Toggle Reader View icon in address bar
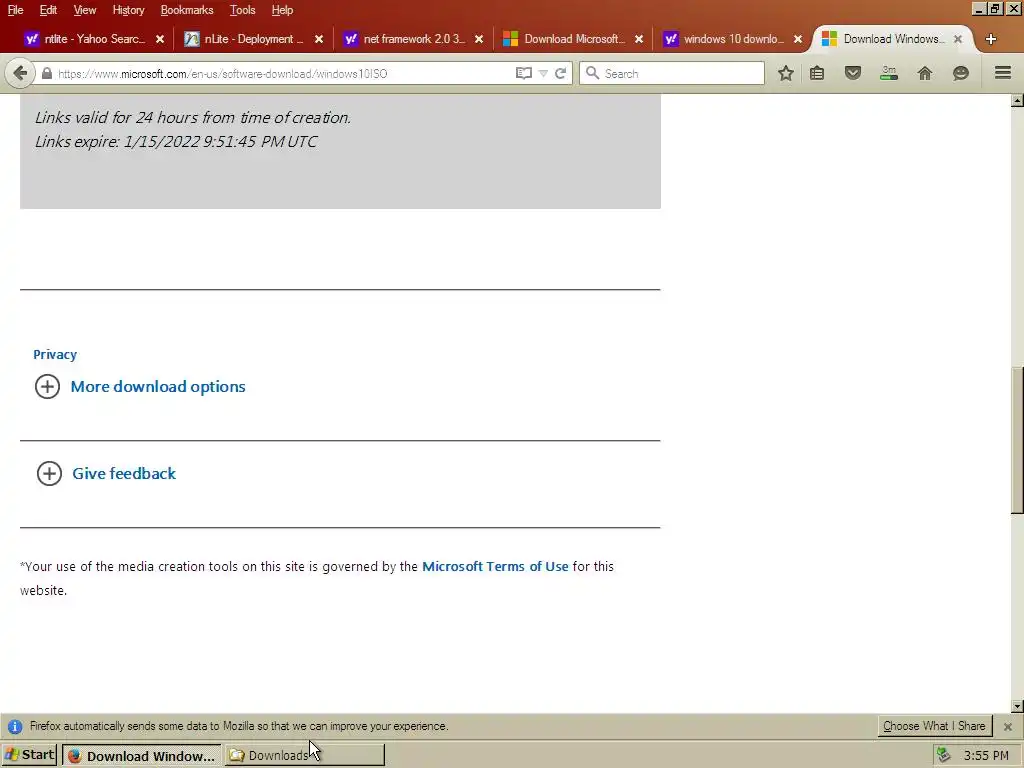This screenshot has width=1024, height=768. (524, 73)
